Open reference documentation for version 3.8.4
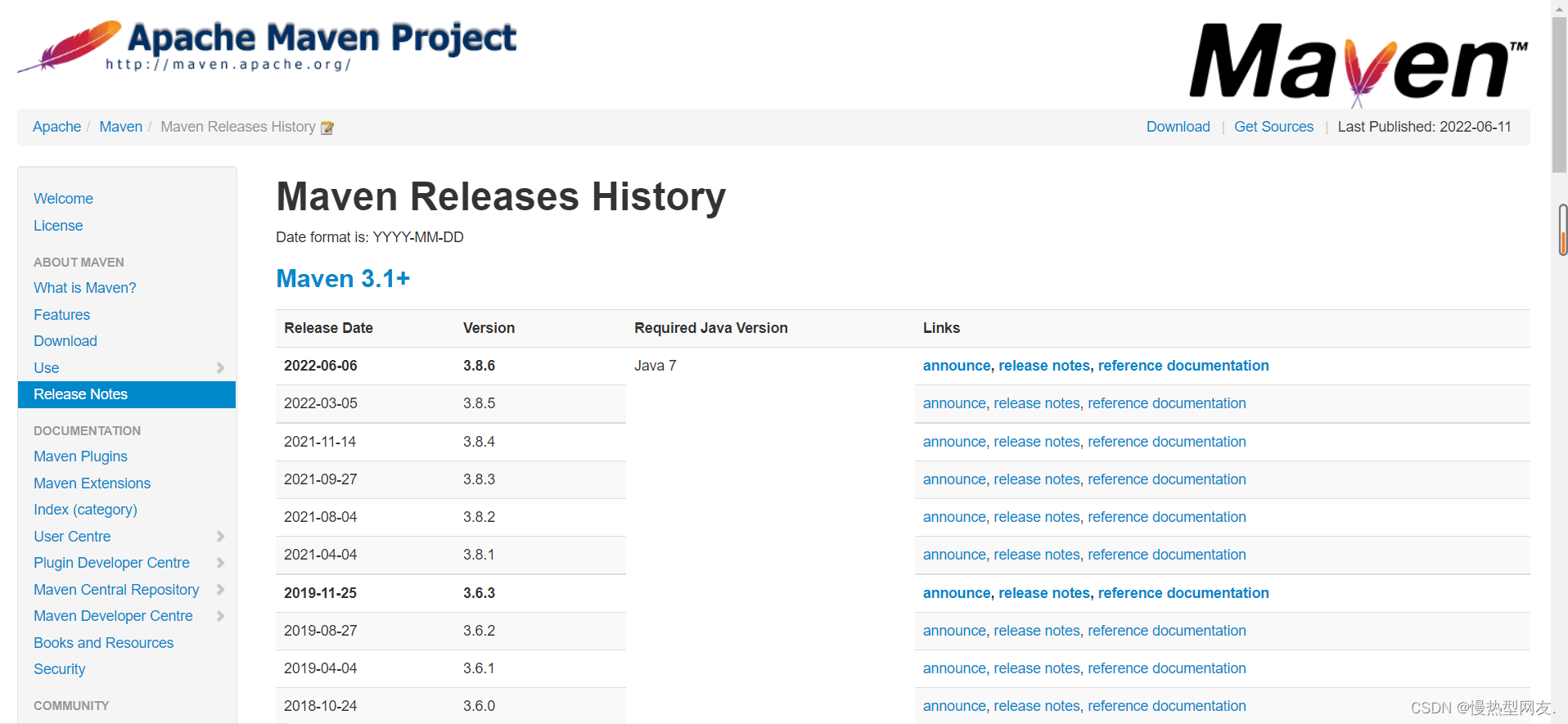The height and width of the screenshot is (724, 1568). (x=1167, y=442)
